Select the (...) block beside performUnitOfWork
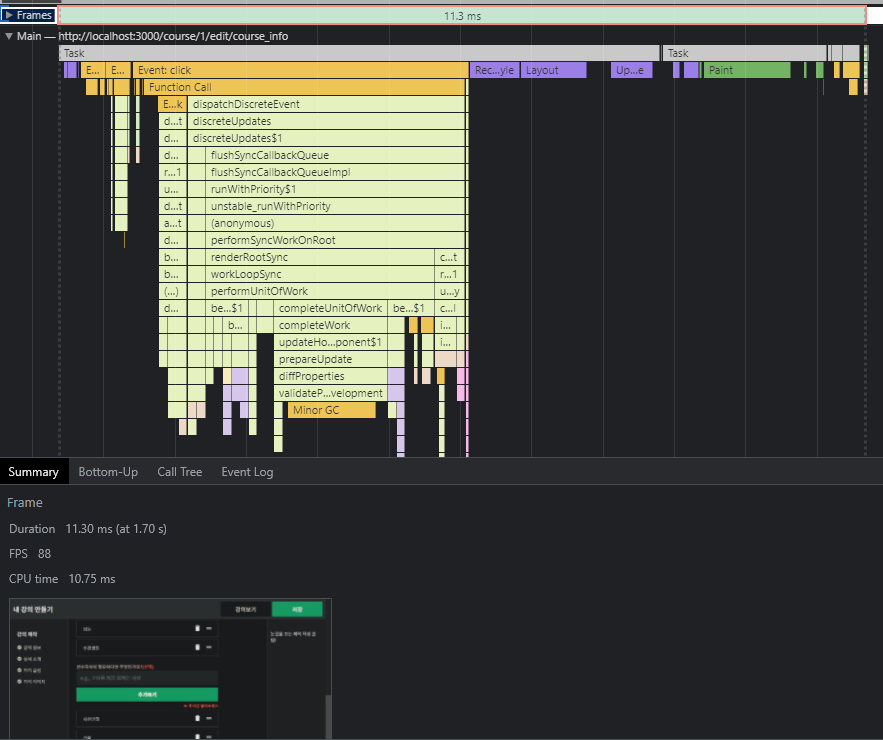 point(172,291)
